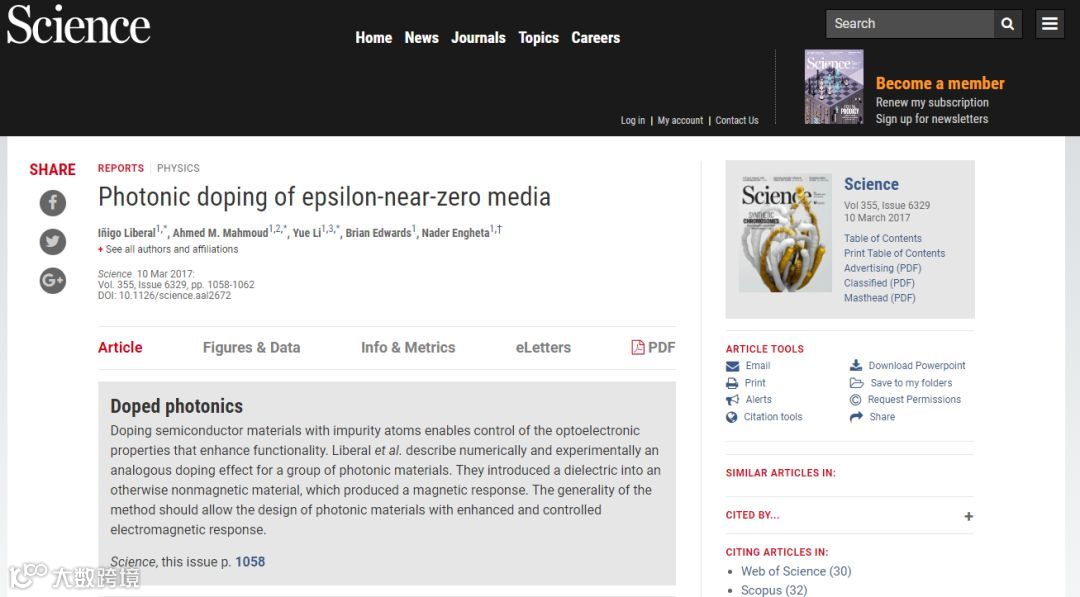The width and height of the screenshot is (1080, 597).
Task: Expand the Cited By section
Action: click(968, 516)
